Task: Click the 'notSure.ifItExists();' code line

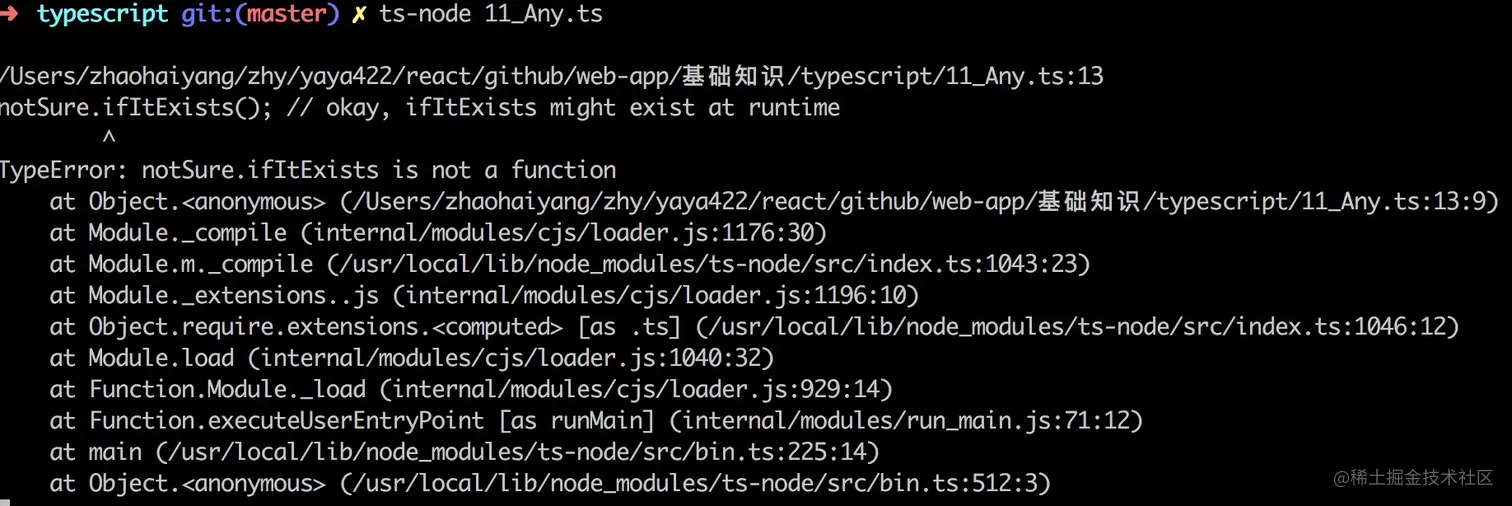Action: (x=135, y=107)
